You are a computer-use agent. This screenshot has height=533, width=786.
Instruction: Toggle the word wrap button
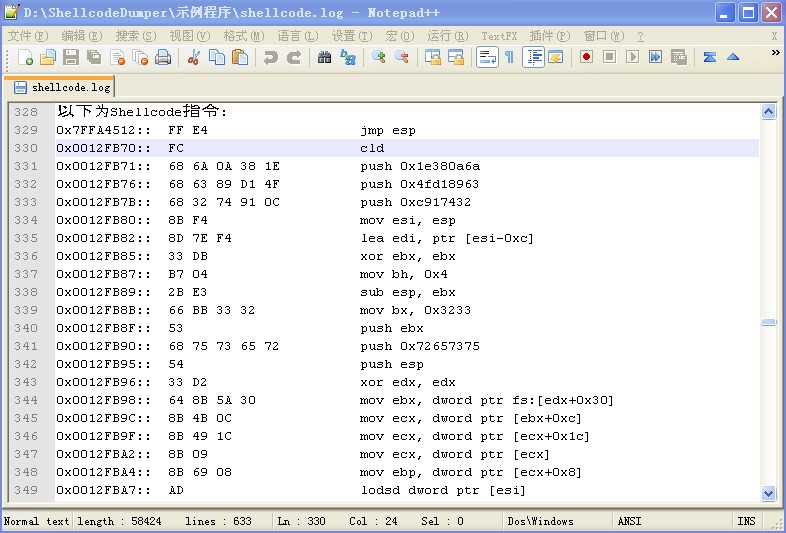[487, 57]
